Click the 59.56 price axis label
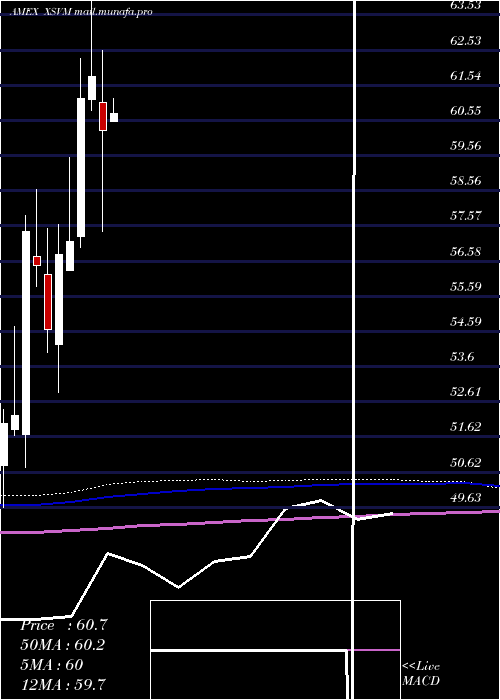Viewport: 500px width, 700px height. click(x=466, y=146)
